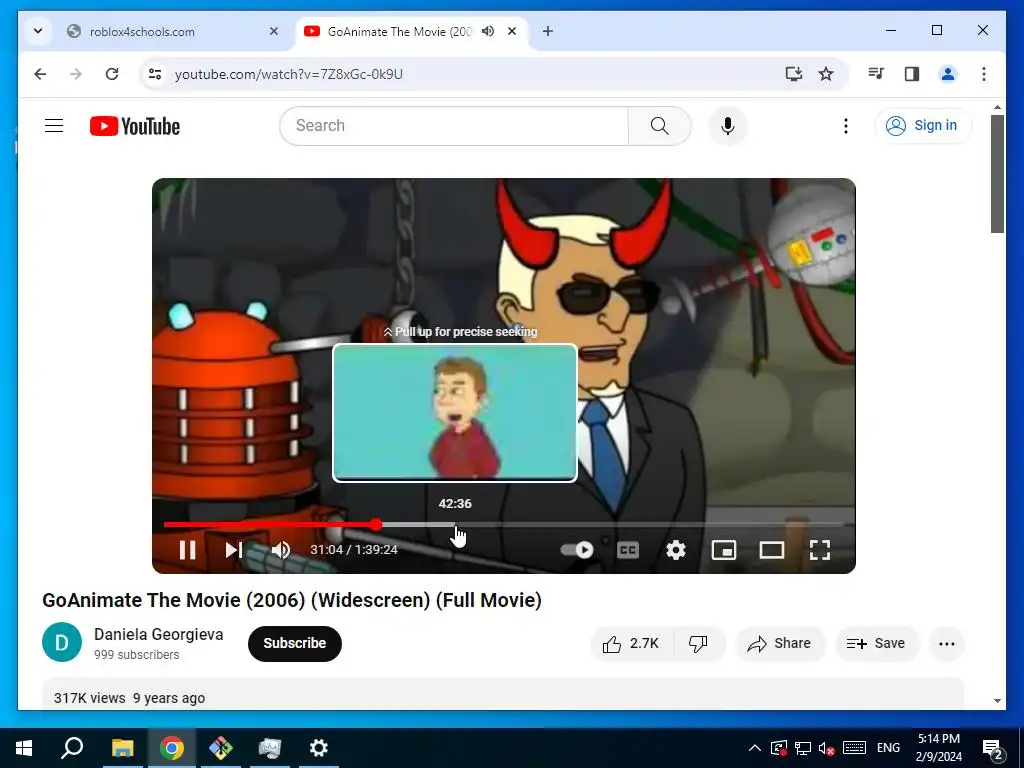Open the taskbar clock showing 5:14 PM
The height and width of the screenshot is (768, 1024).
coord(938,748)
